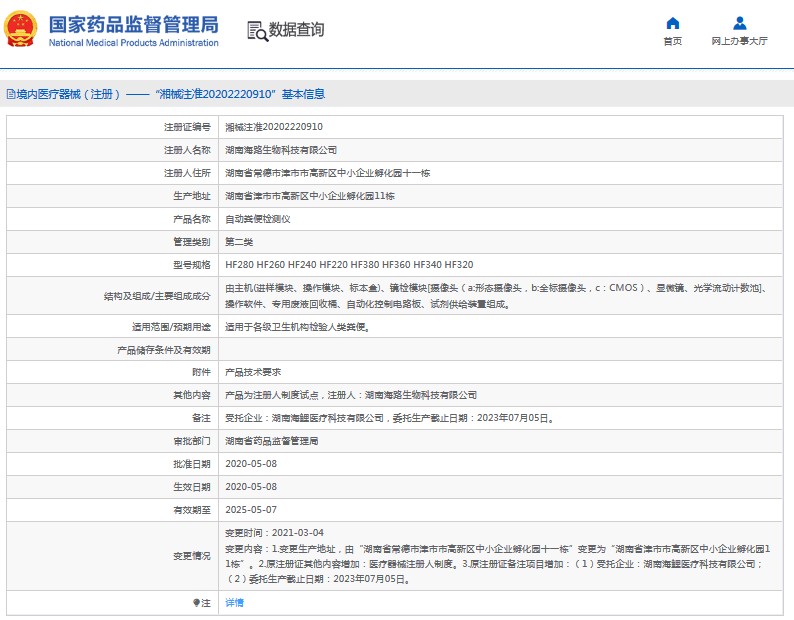Click the 注册人名称 label
The width and height of the screenshot is (794, 620).
click(187, 150)
